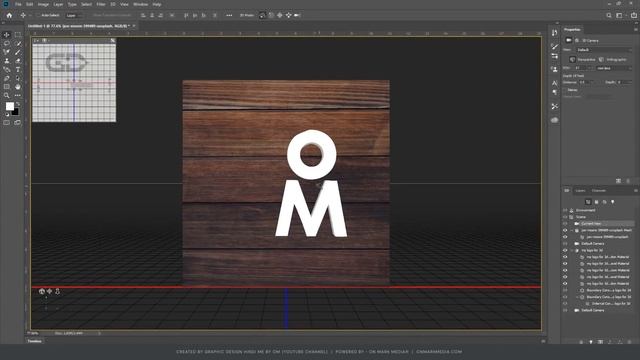
Task: Click the Home button in options bar
Action: 9,15
